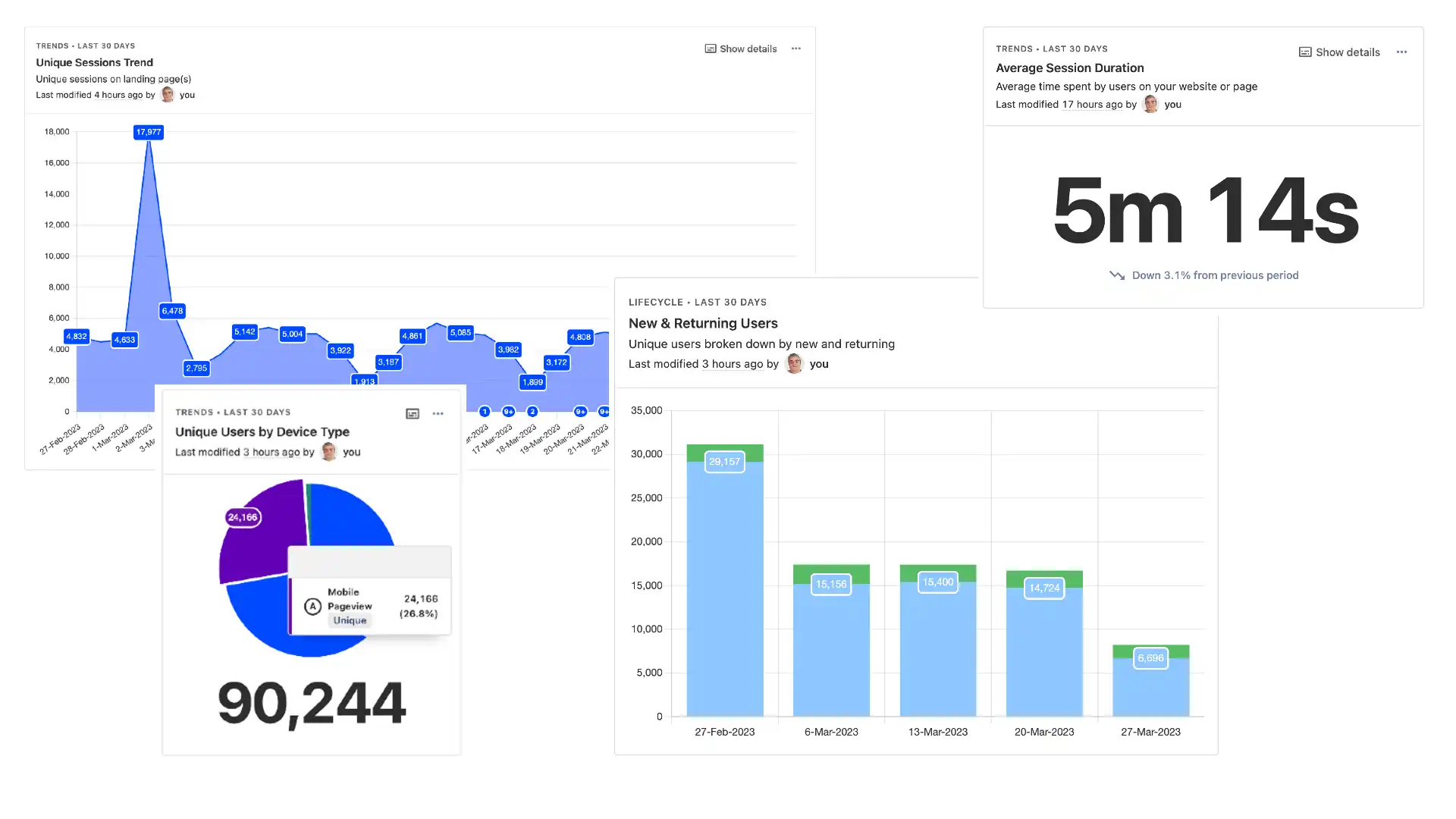Click the three-dot menu on Average Session Duration

[1402, 52]
